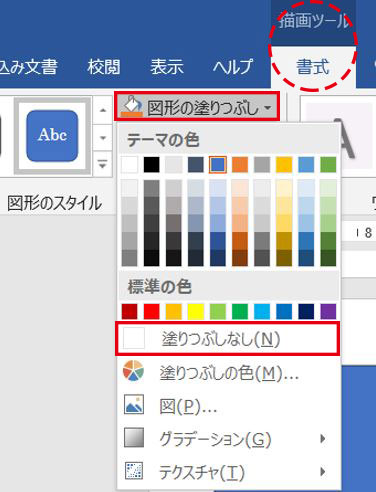Pick purple standard color
The image size is (376, 492).
328,311
